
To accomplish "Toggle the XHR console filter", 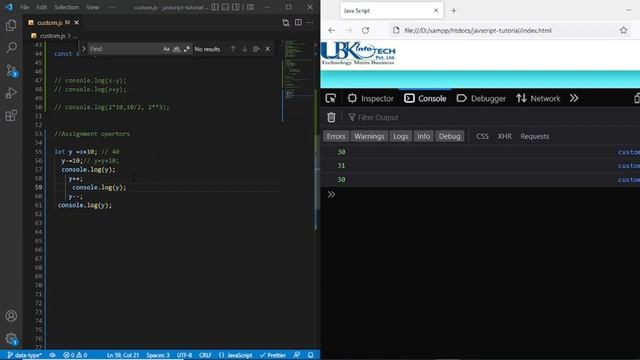I will pyautogui.click(x=504, y=136).
